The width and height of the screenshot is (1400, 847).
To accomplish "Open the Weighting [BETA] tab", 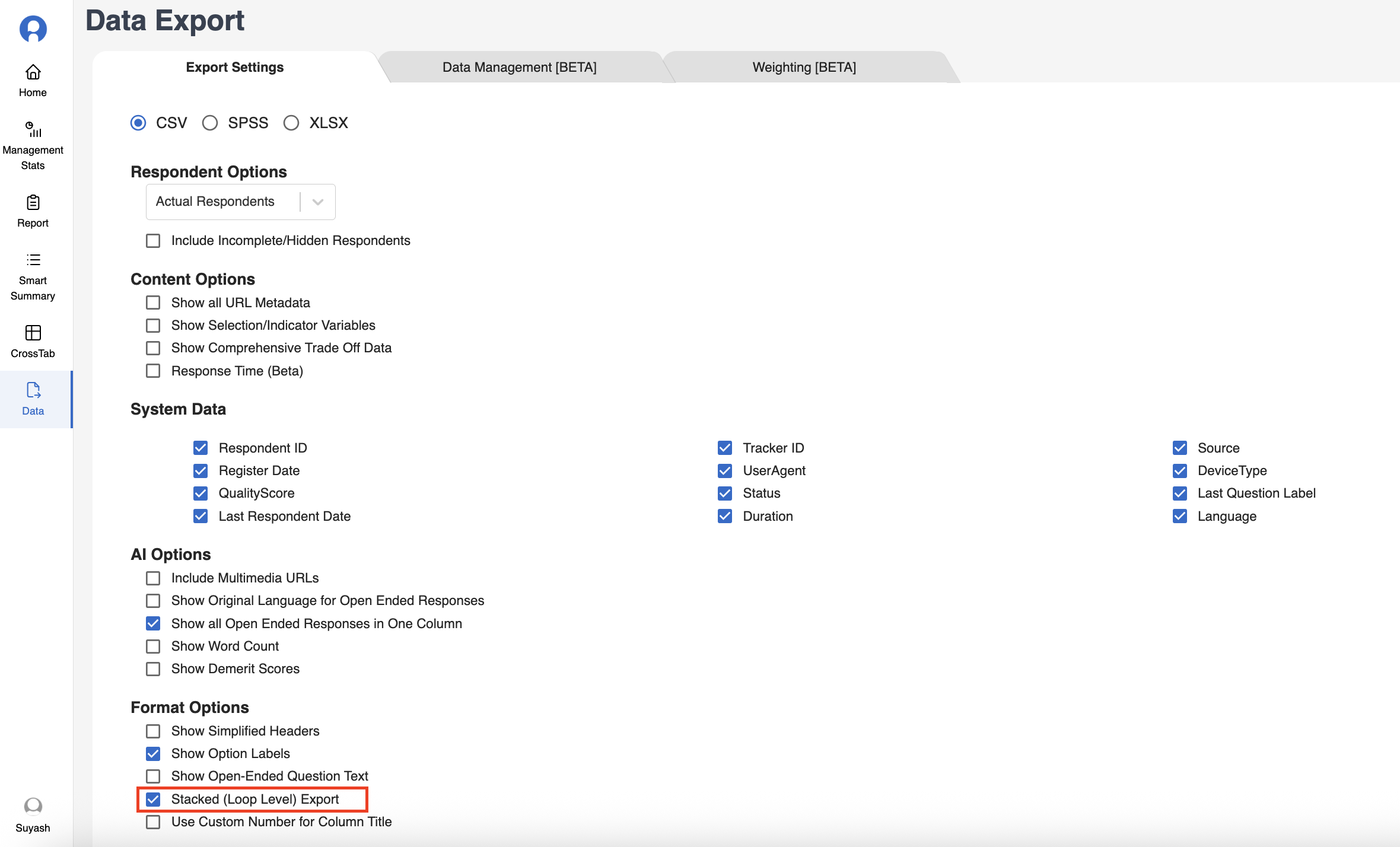I will (x=804, y=68).
